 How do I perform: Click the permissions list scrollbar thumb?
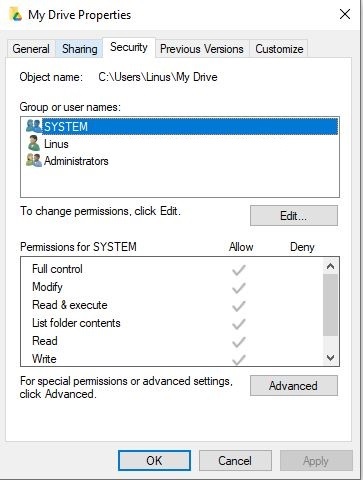(330, 305)
